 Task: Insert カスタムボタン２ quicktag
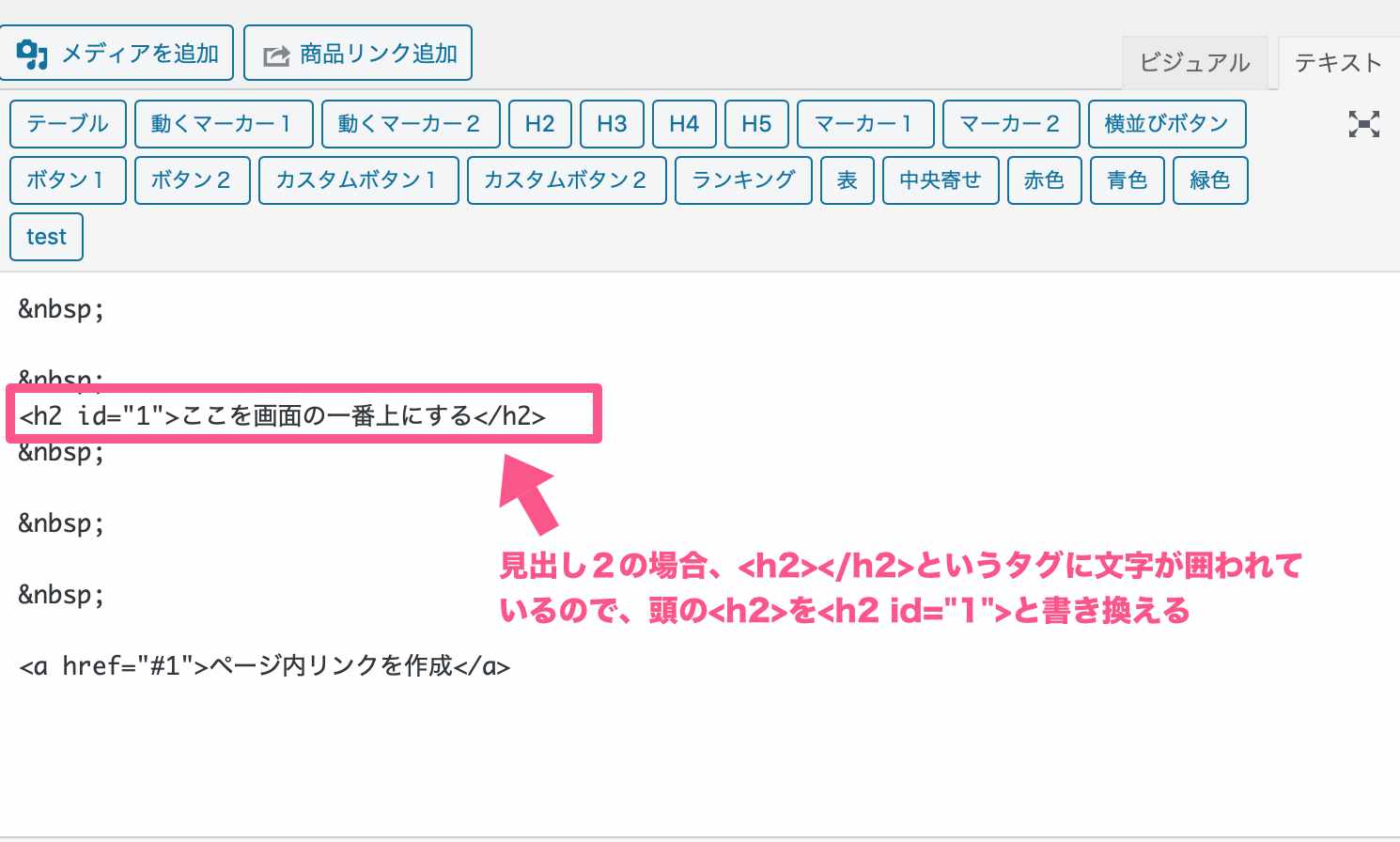[567, 180]
